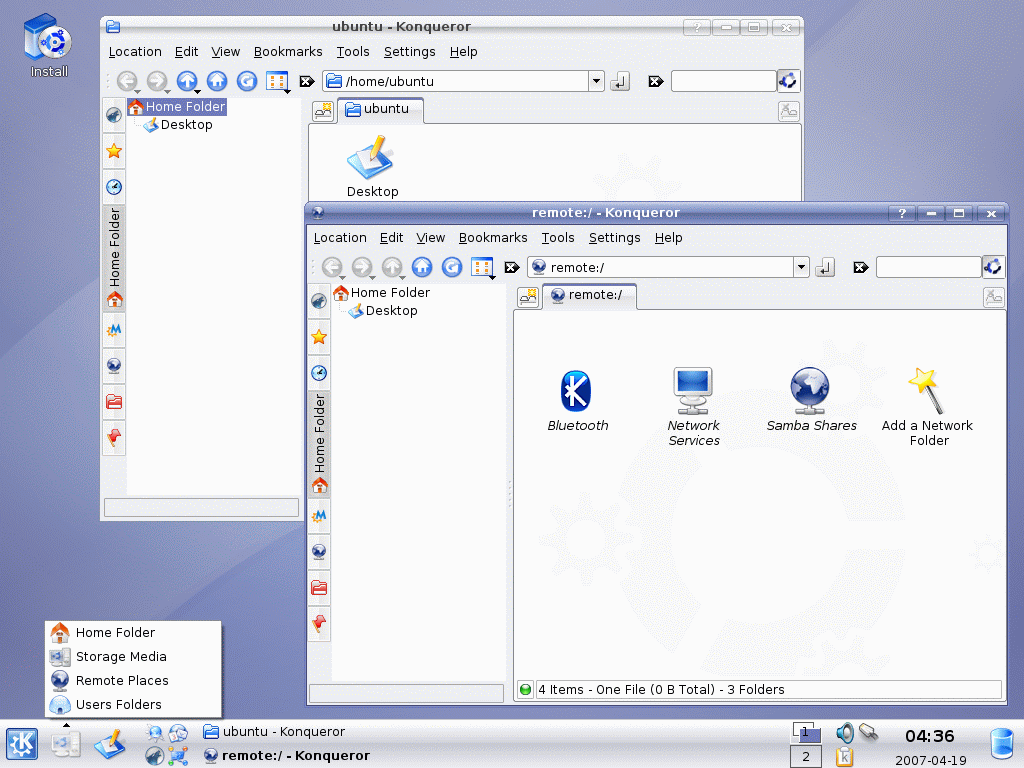Viewport: 1024px width, 768px height.
Task: Open view mode dropdown in remote:/ toolbar
Action: [483, 267]
